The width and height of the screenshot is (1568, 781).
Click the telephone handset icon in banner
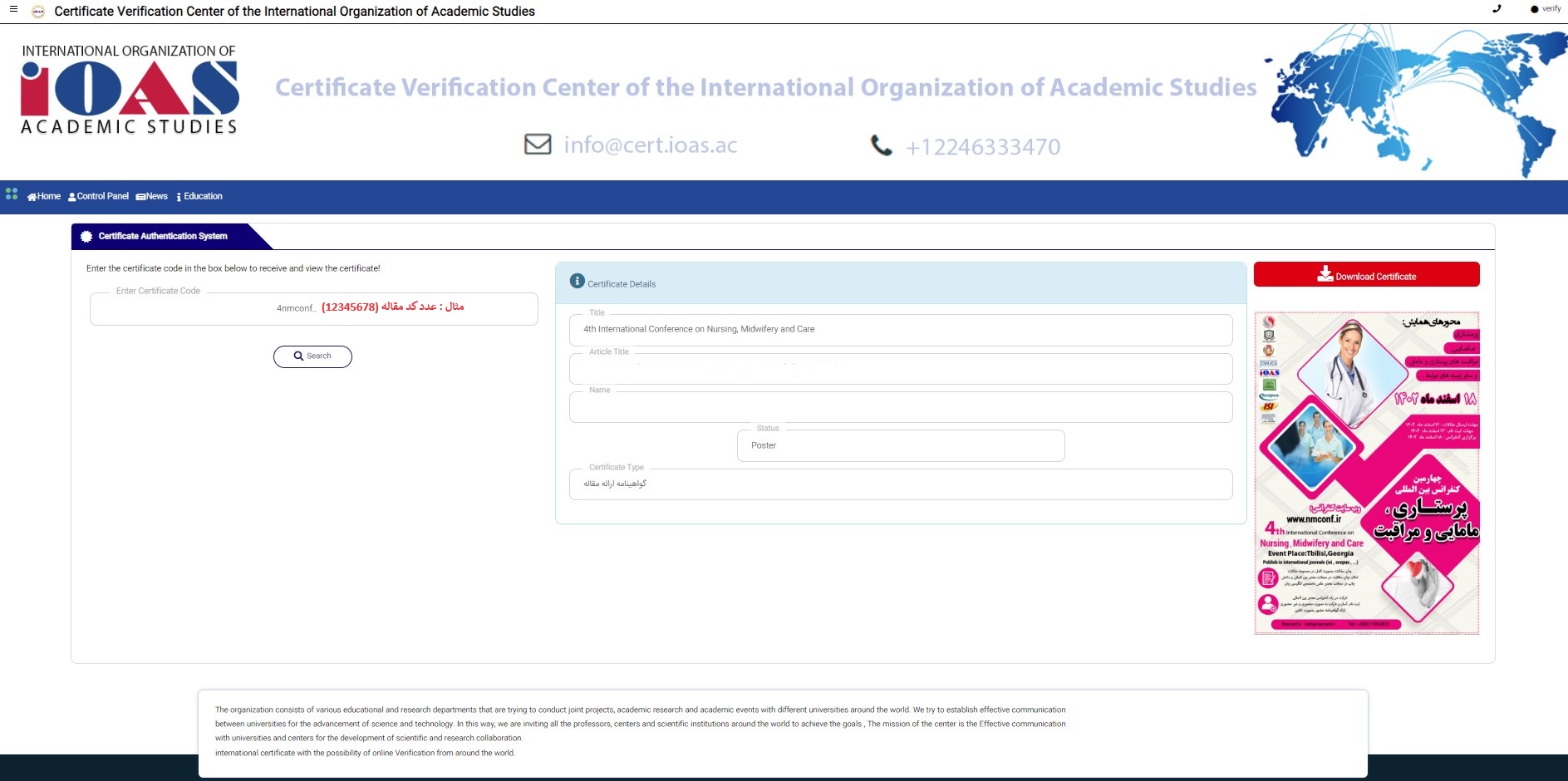881,145
